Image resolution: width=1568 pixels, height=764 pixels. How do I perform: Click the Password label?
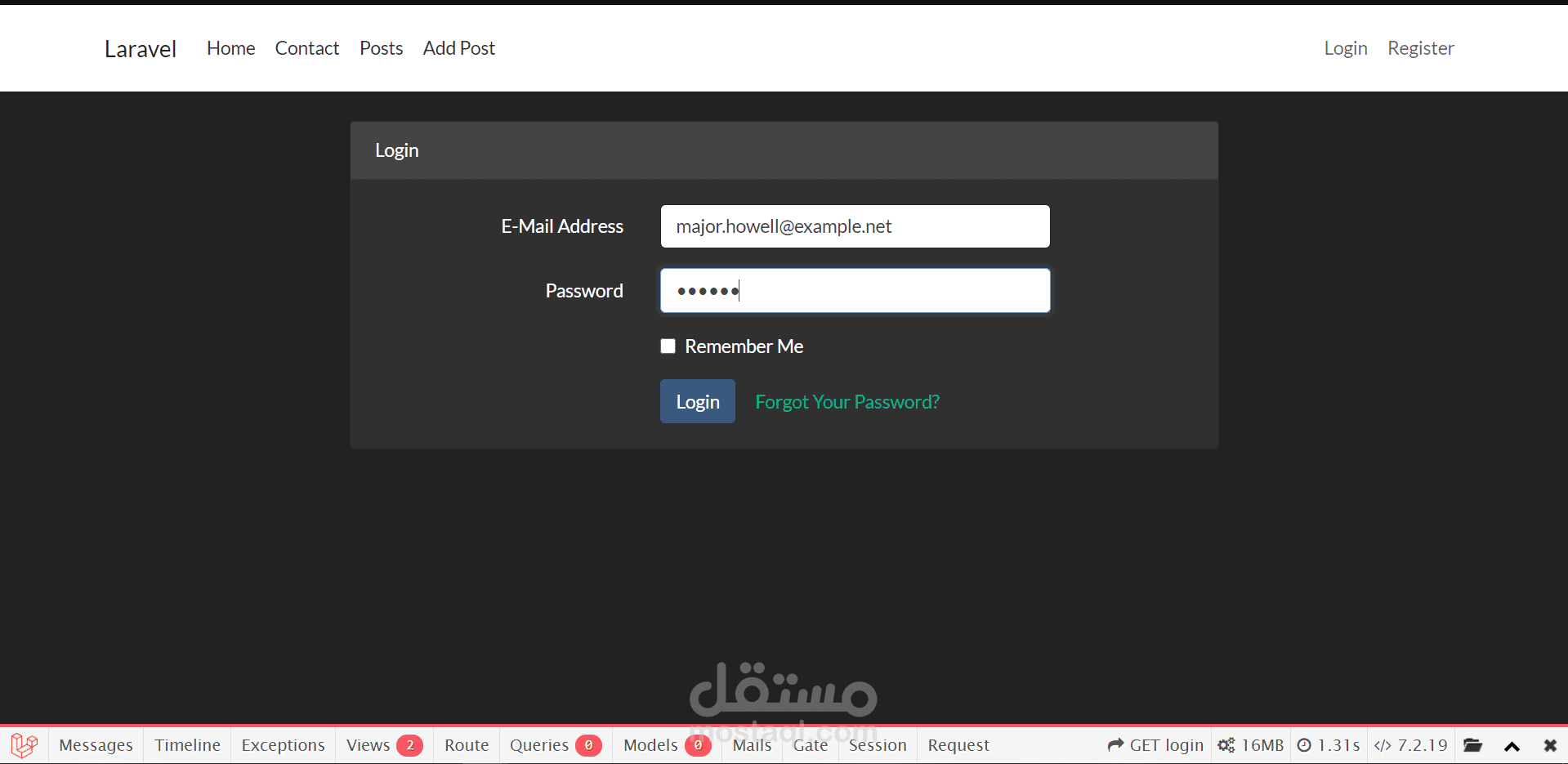point(584,291)
